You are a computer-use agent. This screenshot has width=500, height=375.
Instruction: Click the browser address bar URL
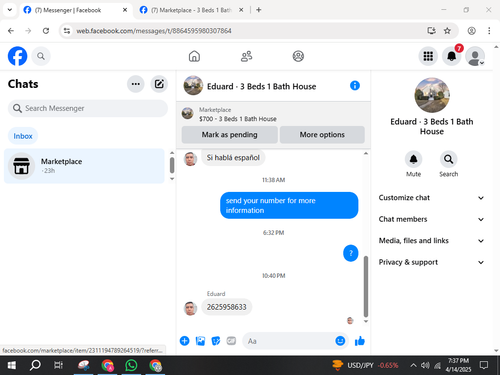[x=154, y=31]
